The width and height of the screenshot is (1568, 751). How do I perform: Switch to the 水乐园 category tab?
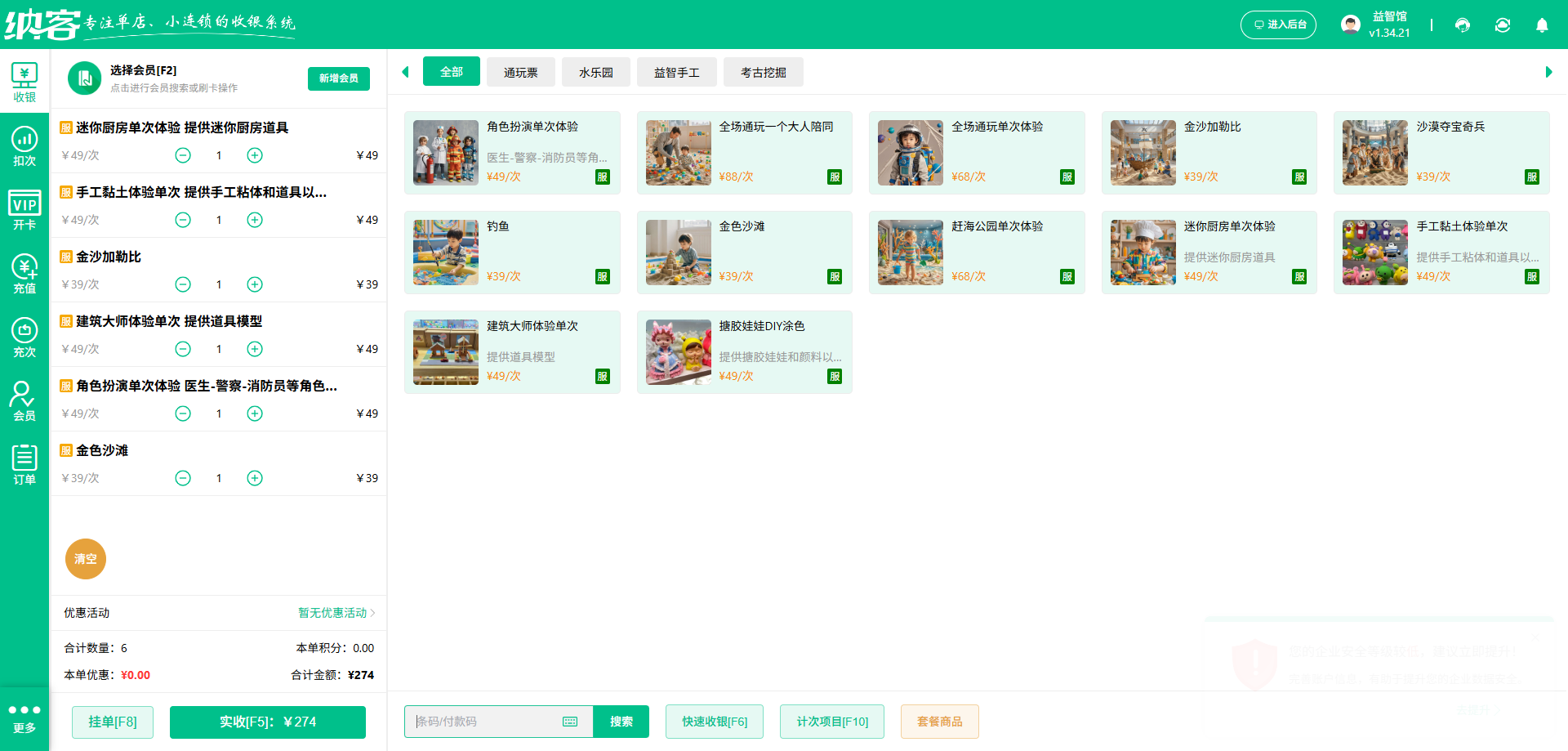[595, 72]
